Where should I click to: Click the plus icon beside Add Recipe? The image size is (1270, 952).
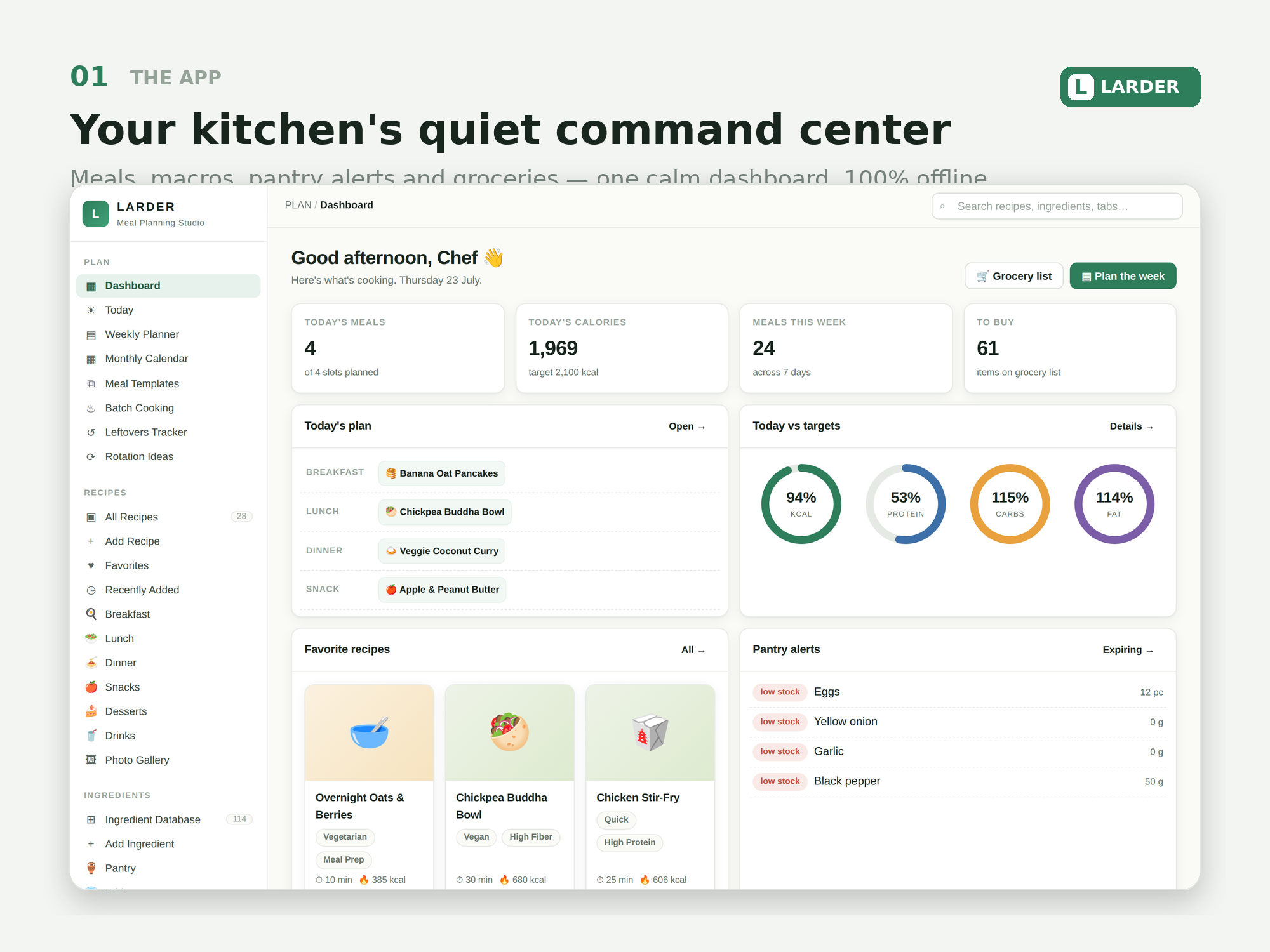pos(91,541)
